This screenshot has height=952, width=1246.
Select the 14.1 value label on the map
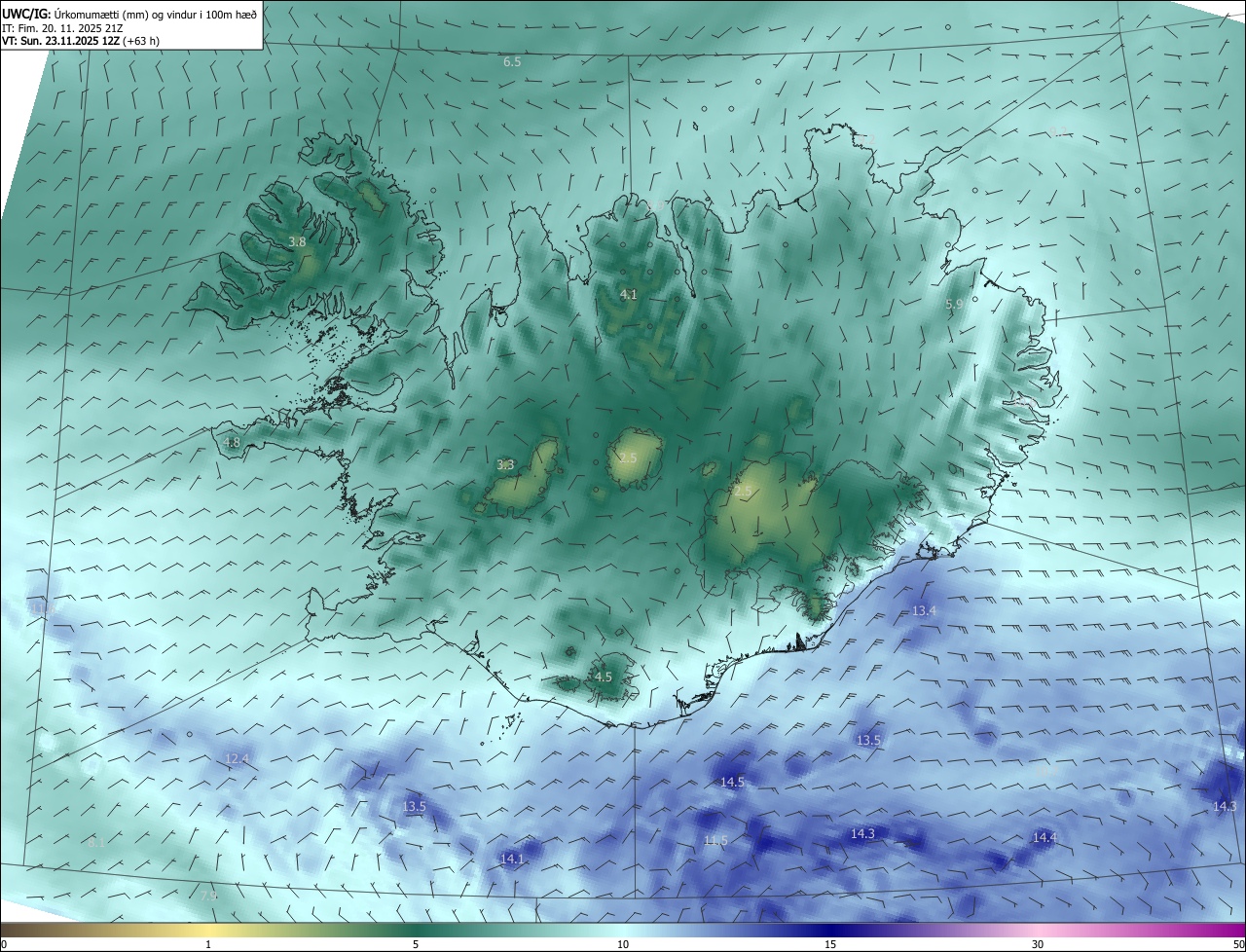tap(512, 859)
